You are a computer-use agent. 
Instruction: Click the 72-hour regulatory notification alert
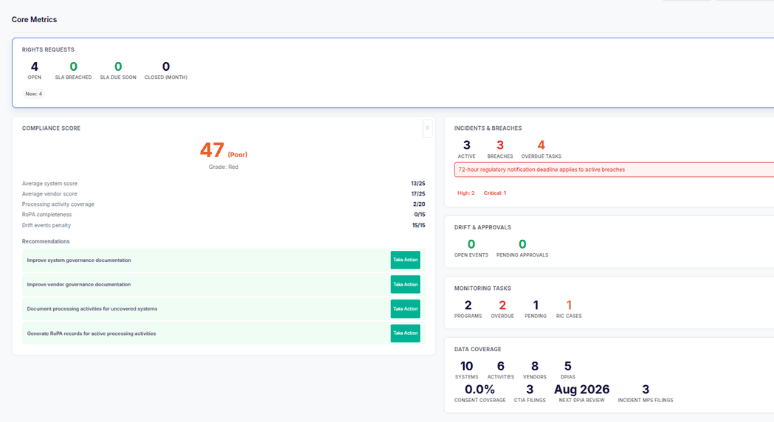pos(614,170)
